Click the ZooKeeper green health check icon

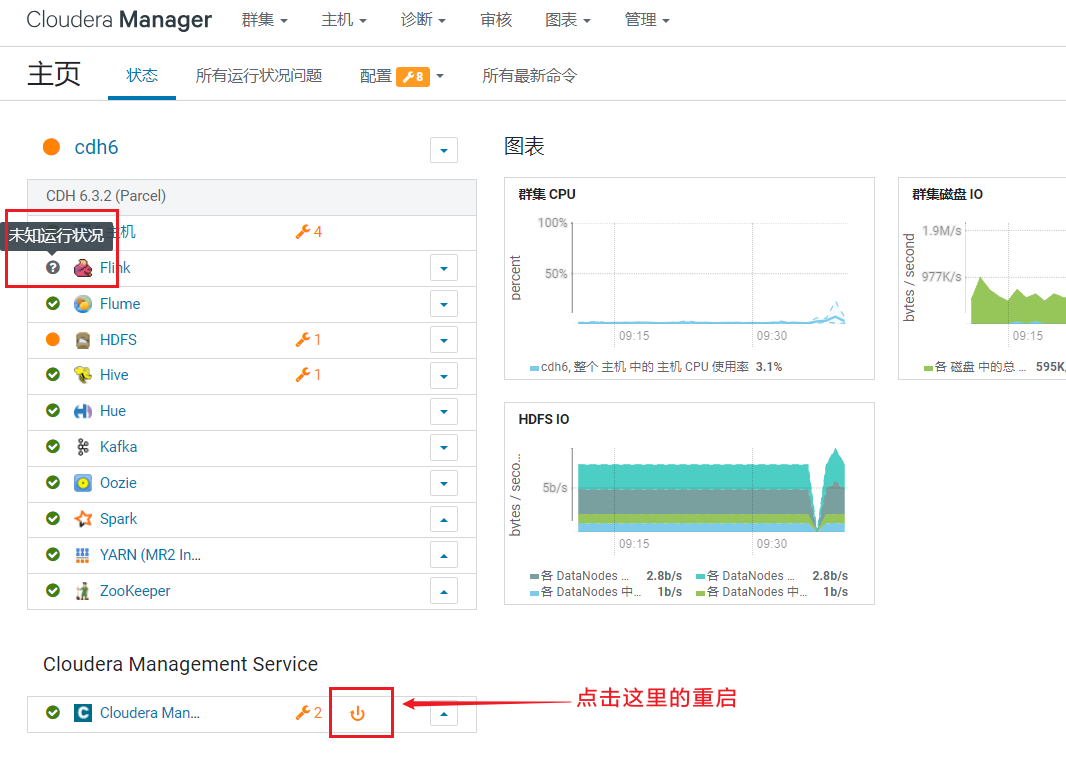53,590
